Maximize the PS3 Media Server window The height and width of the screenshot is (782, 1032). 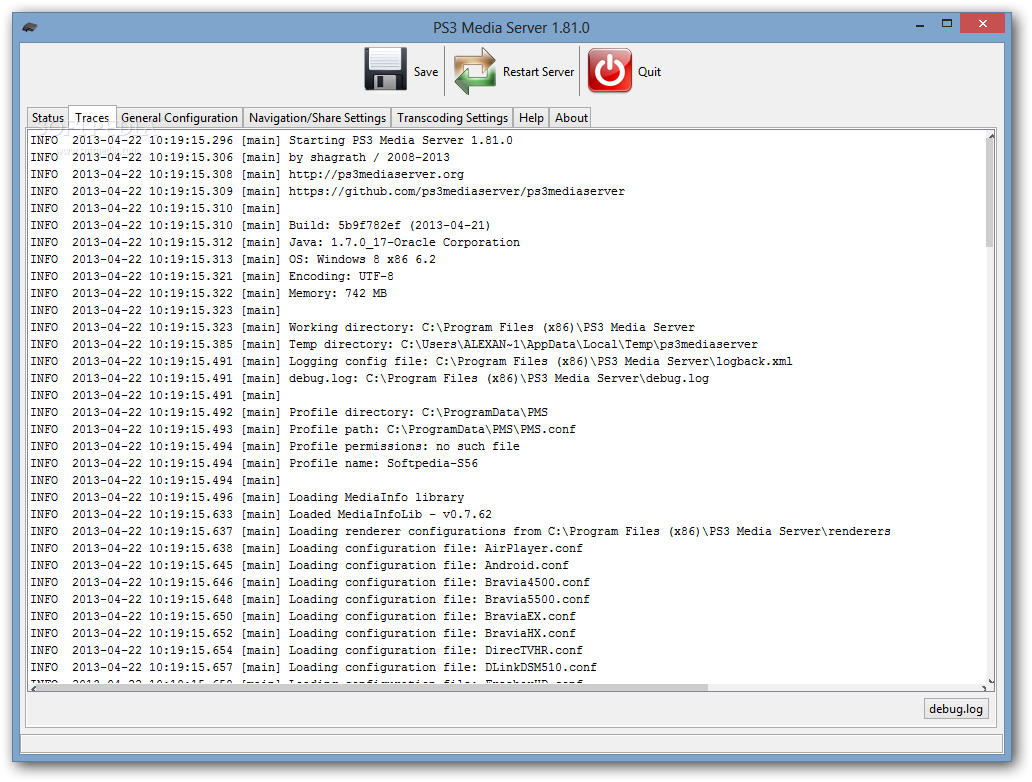pos(946,24)
